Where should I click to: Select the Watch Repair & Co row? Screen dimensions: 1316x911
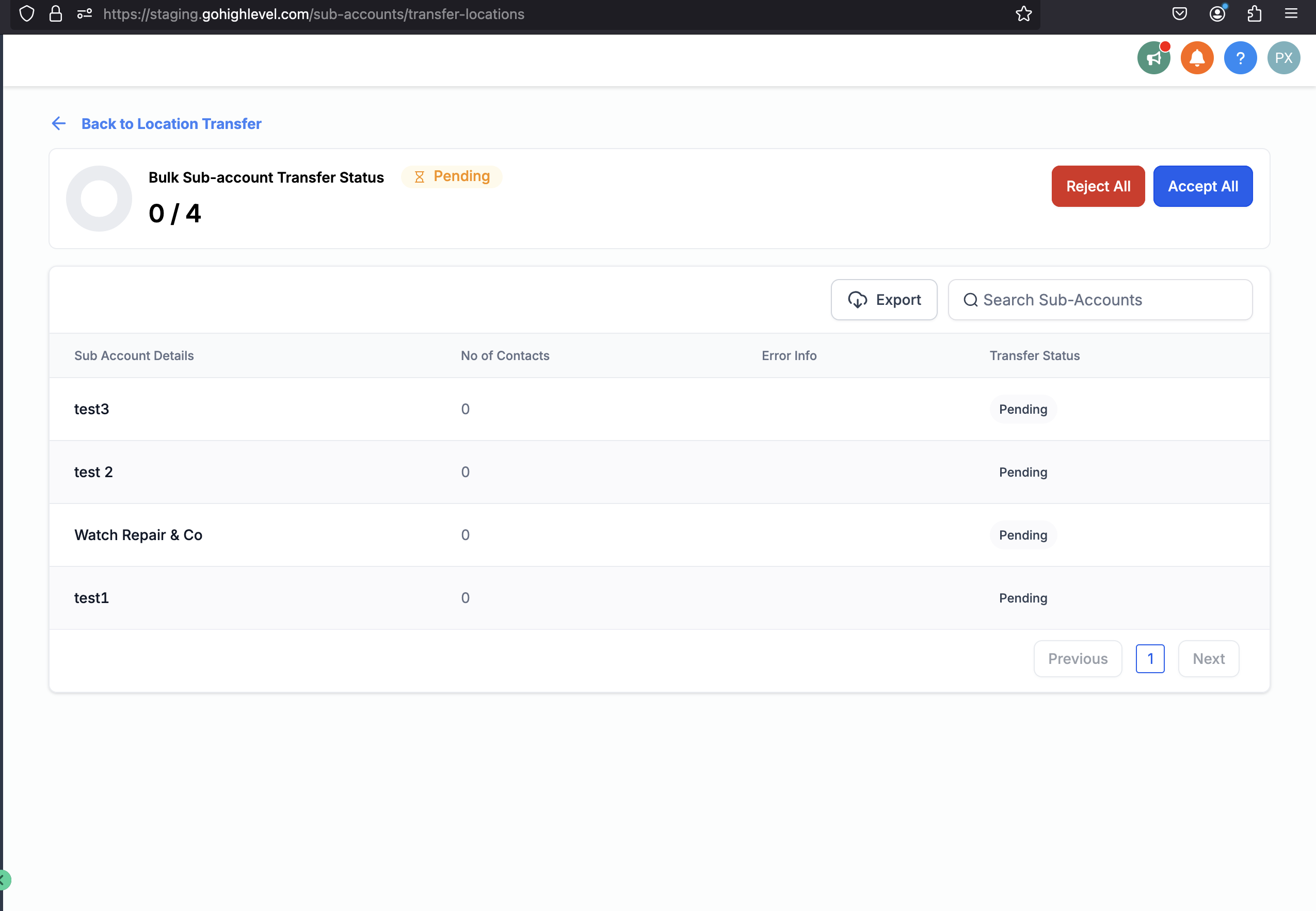point(138,535)
